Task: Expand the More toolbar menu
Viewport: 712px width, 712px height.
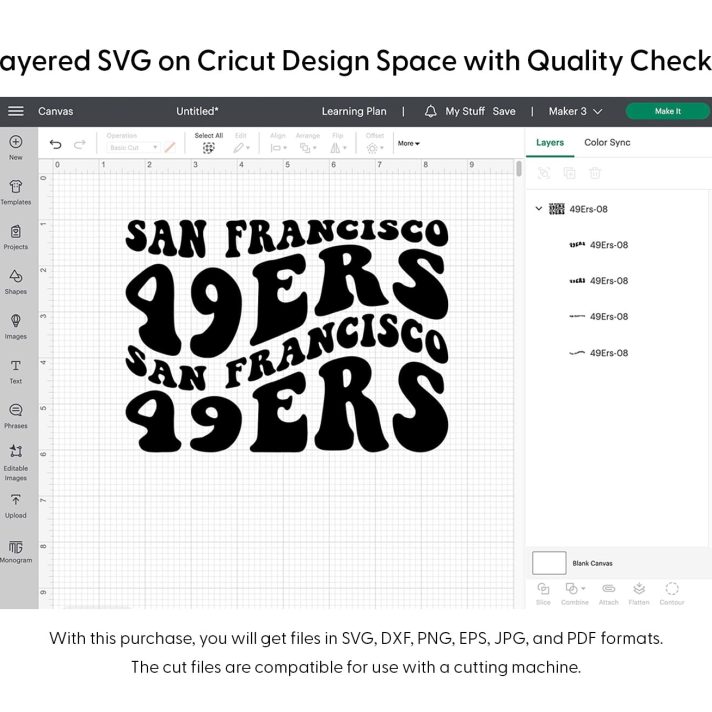Action: click(409, 143)
